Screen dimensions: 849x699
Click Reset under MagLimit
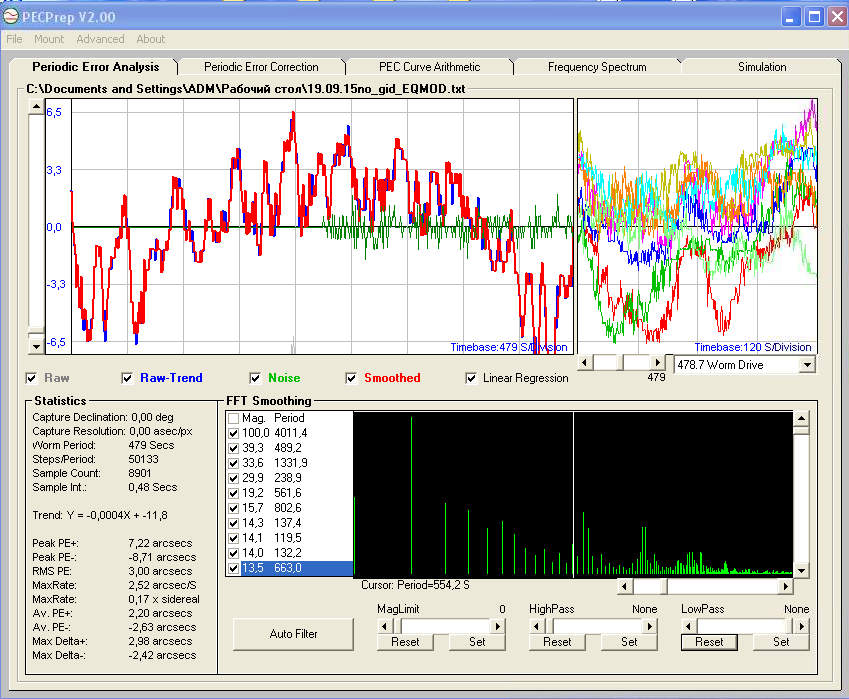[405, 642]
